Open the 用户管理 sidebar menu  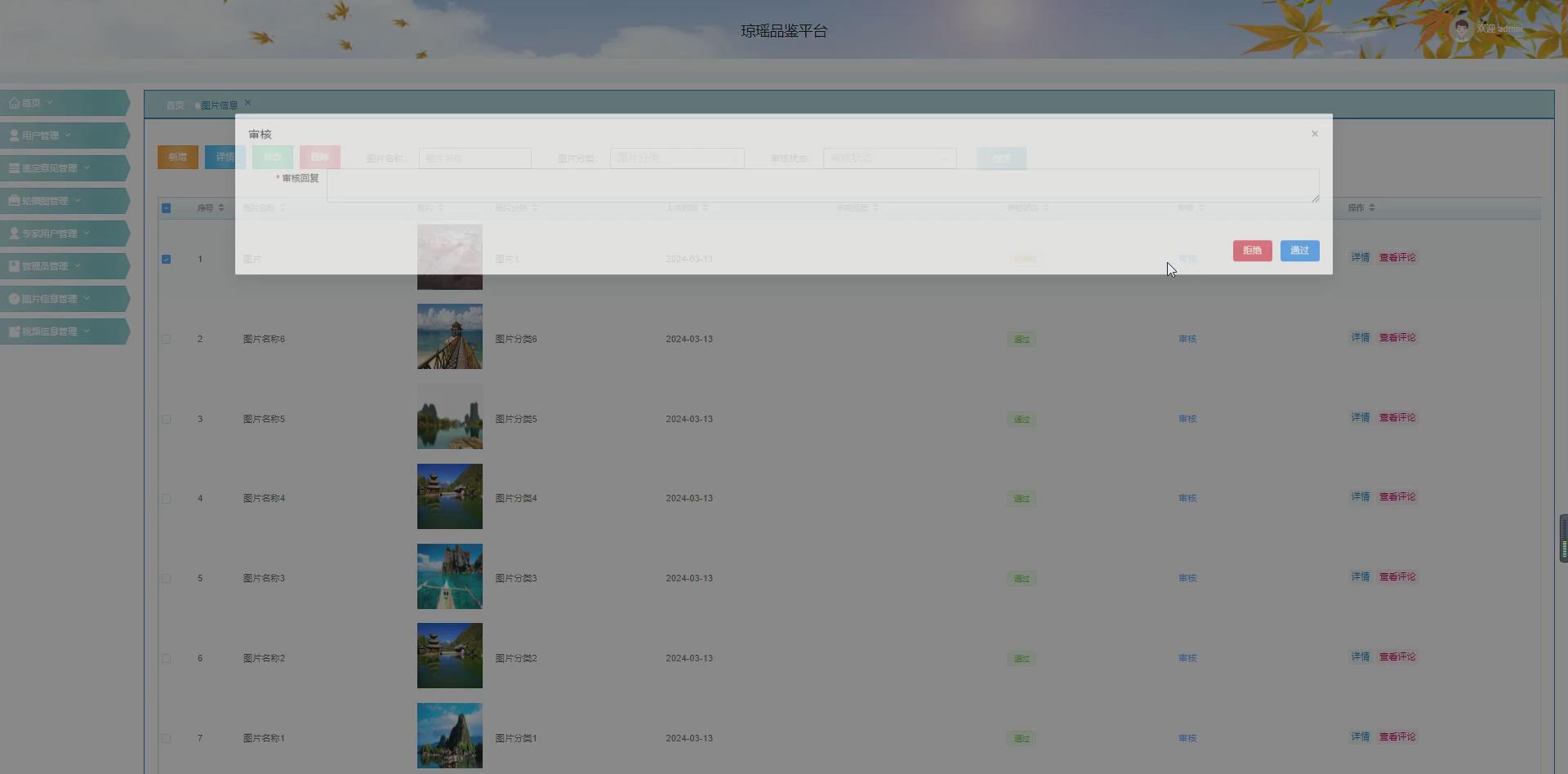click(x=65, y=136)
